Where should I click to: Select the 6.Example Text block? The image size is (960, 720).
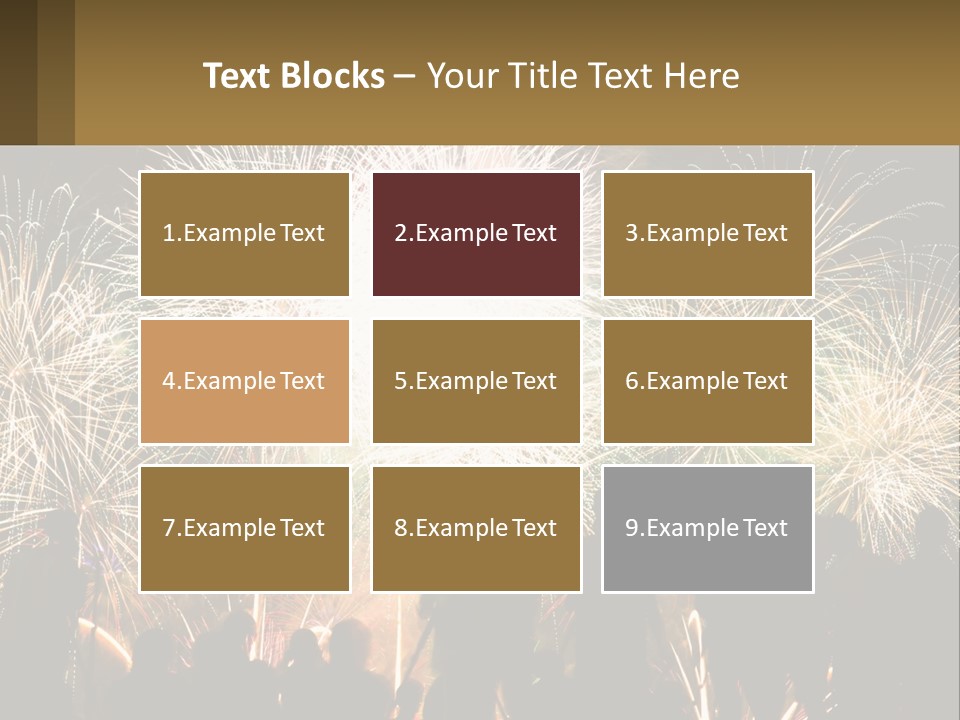point(707,381)
